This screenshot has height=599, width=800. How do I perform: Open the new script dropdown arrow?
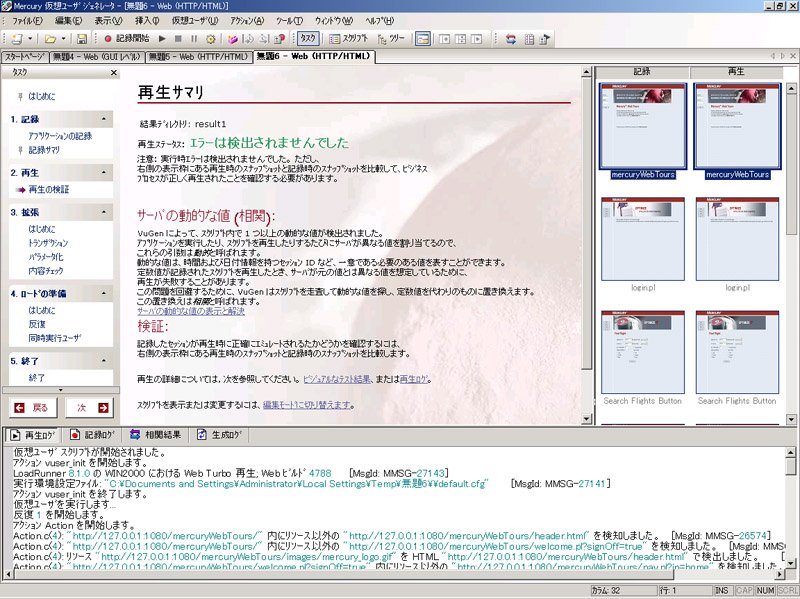tap(30, 39)
